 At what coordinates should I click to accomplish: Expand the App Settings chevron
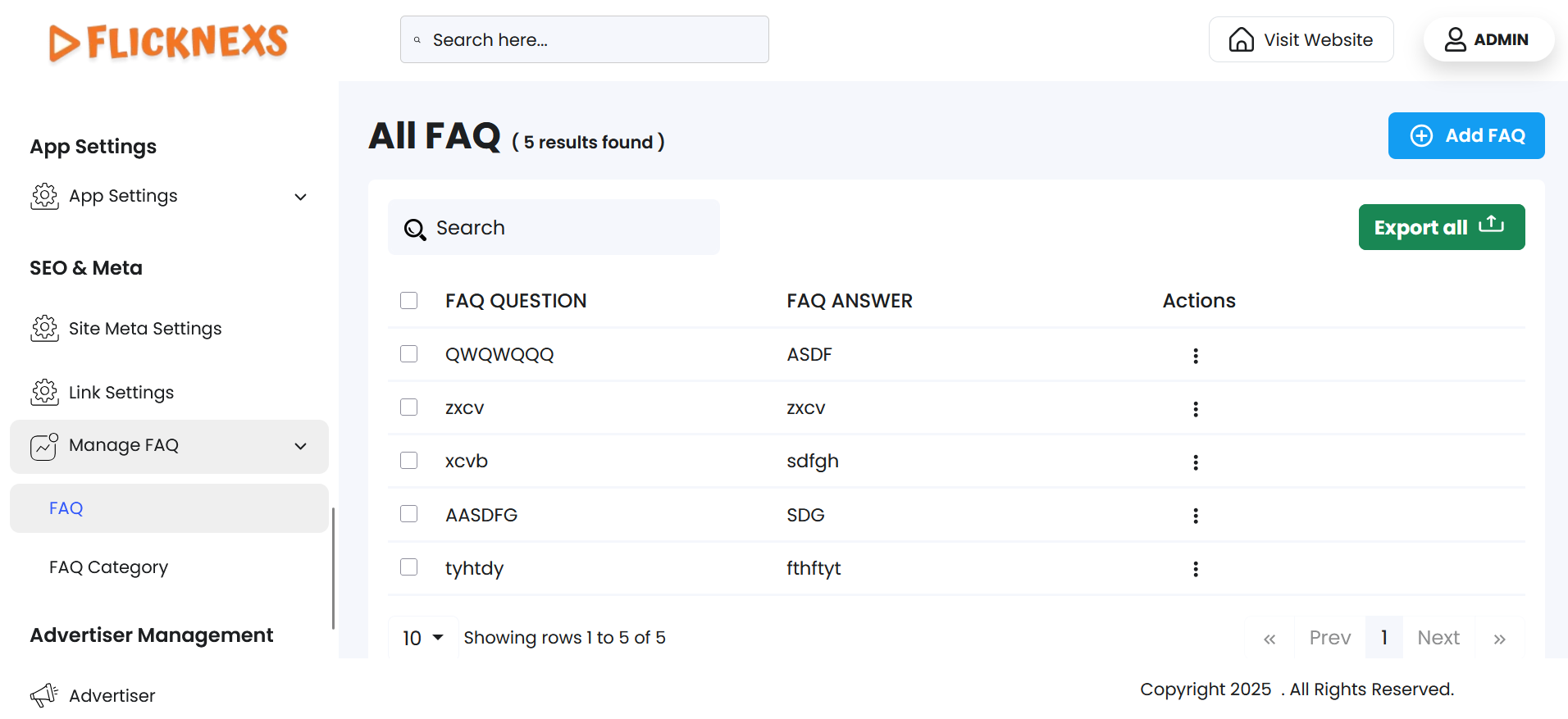[x=300, y=197]
